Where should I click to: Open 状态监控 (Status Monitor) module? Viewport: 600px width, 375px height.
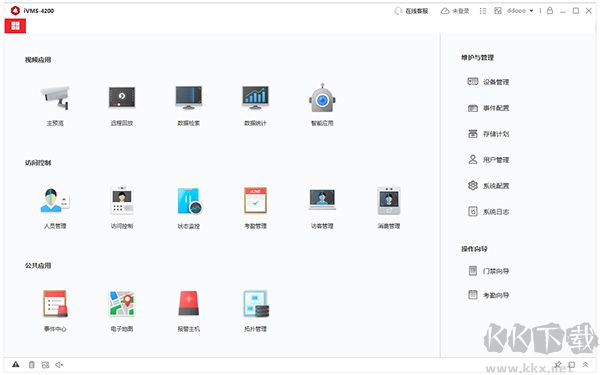pyautogui.click(x=189, y=201)
